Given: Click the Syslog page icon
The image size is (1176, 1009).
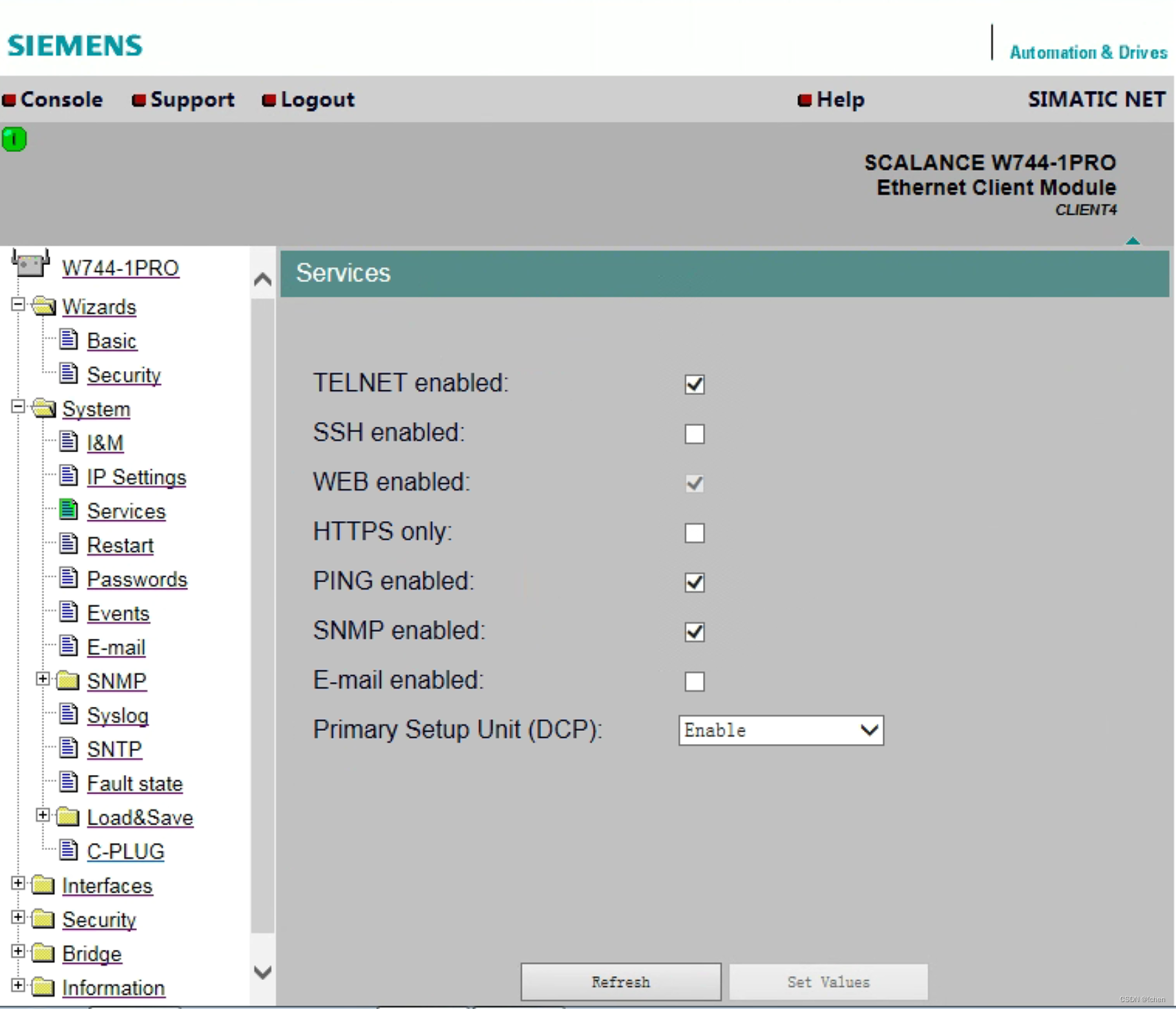Looking at the screenshot, I should click(68, 714).
